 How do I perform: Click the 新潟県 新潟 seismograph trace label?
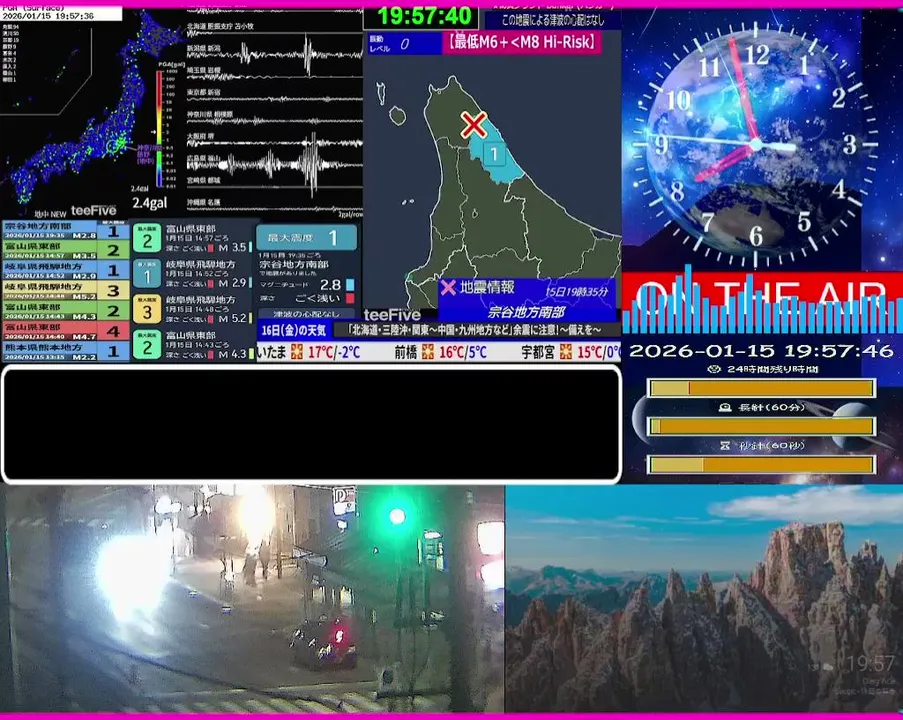coord(203,48)
